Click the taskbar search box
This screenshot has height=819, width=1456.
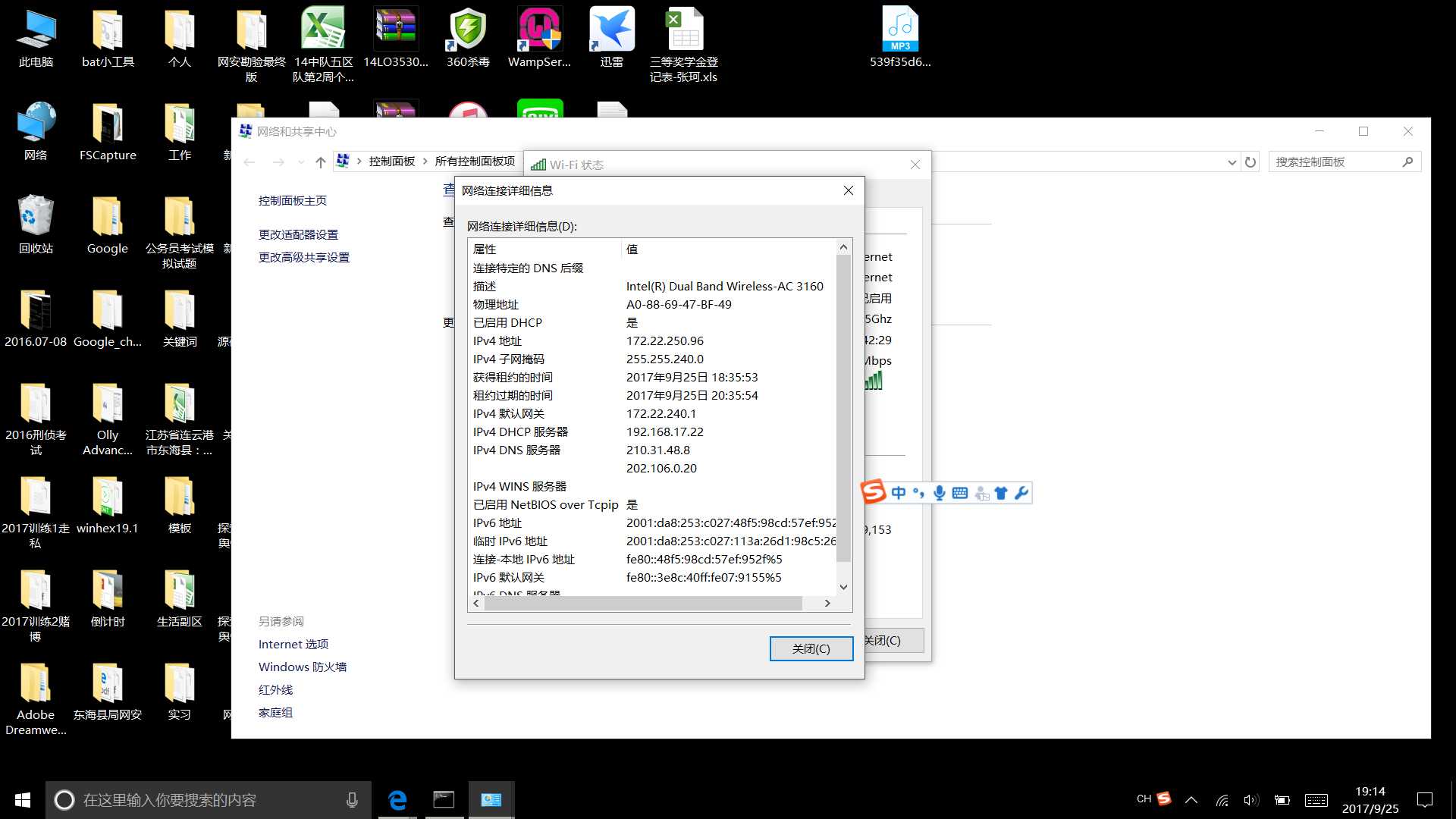click(x=208, y=800)
